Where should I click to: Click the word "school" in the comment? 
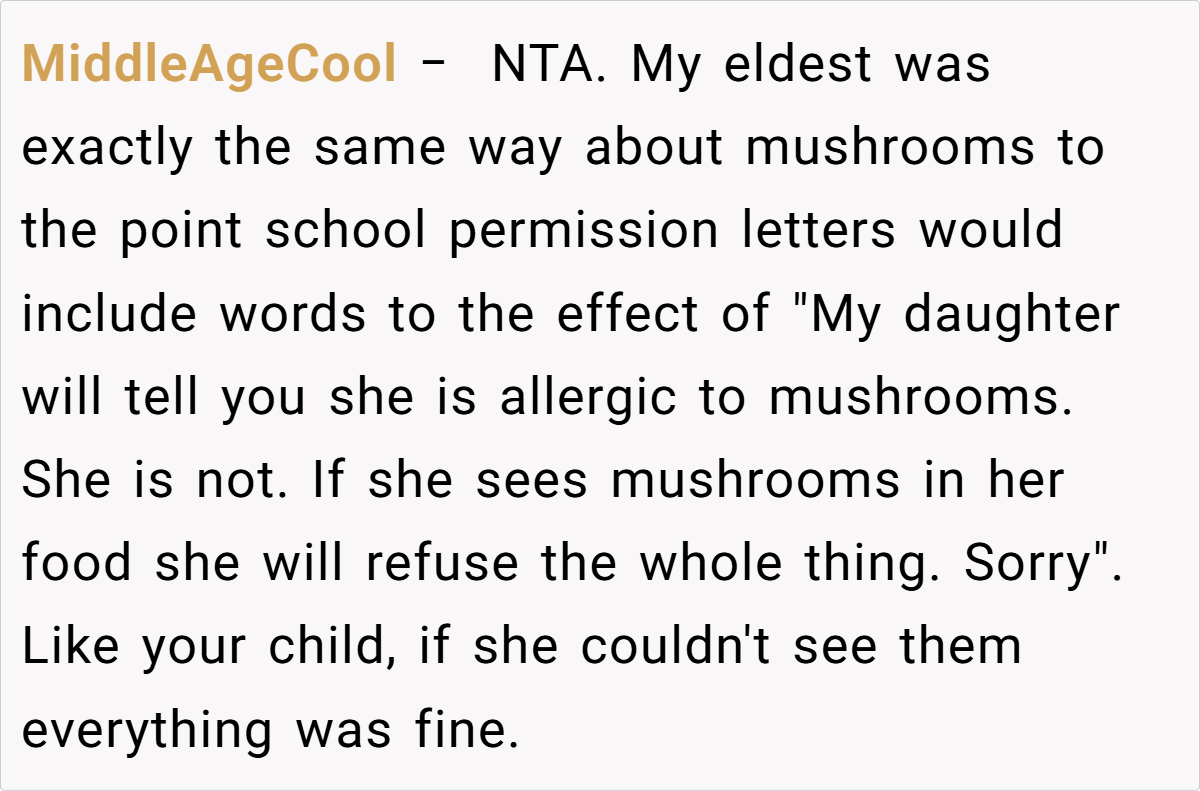coord(345,231)
